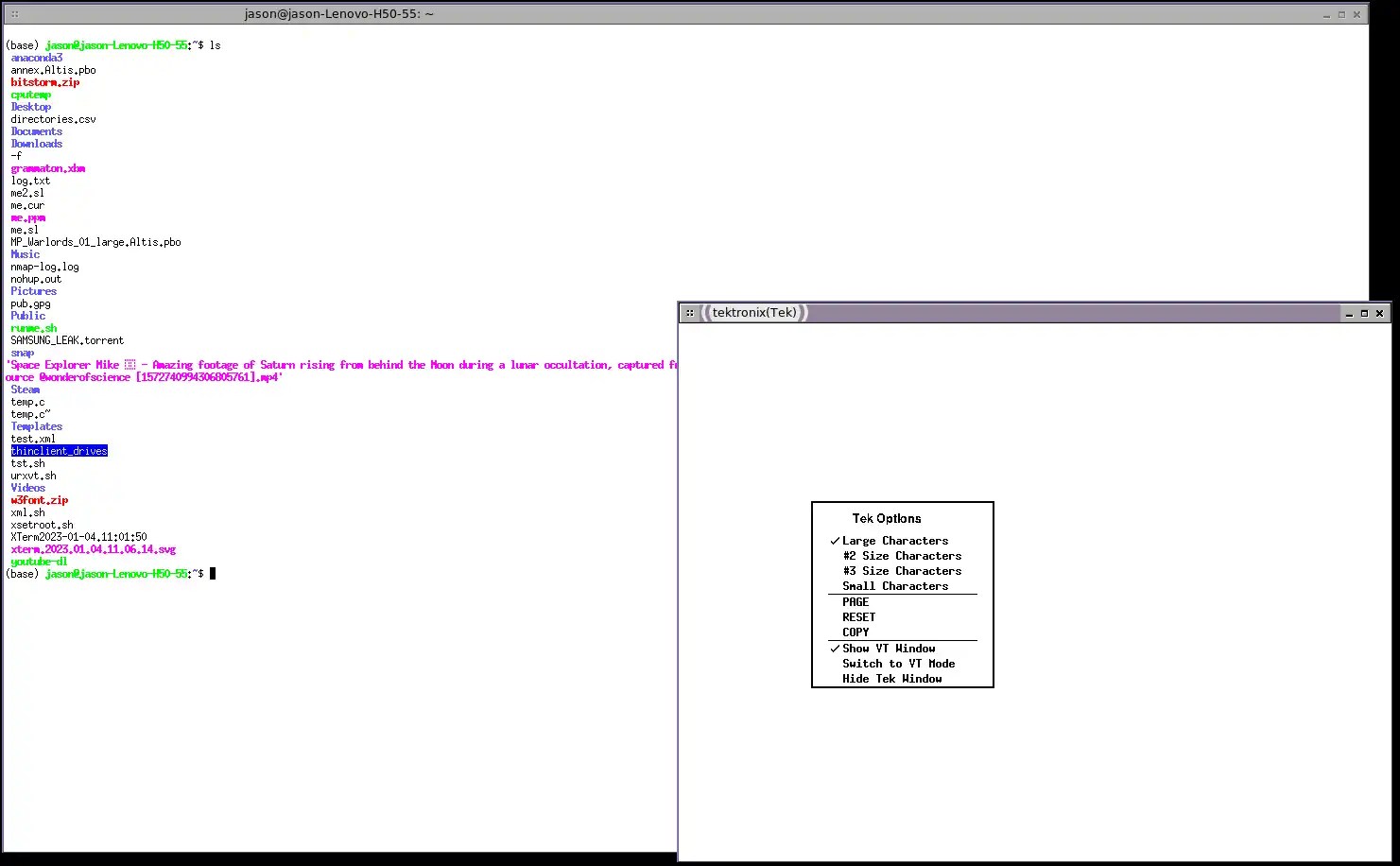This screenshot has width=1400, height=866.
Task: Select Small Characters mode
Action: (894, 585)
